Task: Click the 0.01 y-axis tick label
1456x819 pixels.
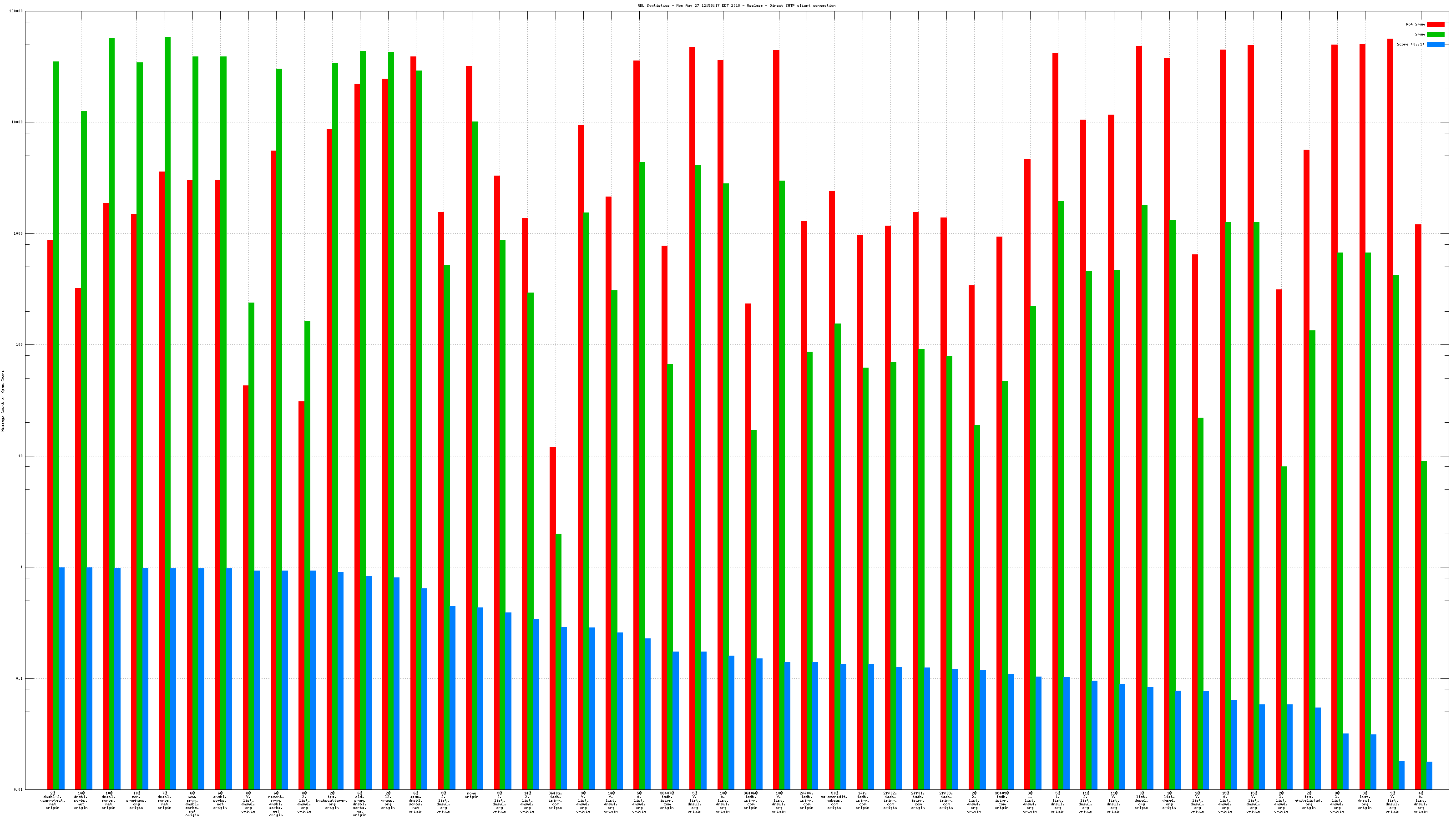Action: (x=19, y=789)
